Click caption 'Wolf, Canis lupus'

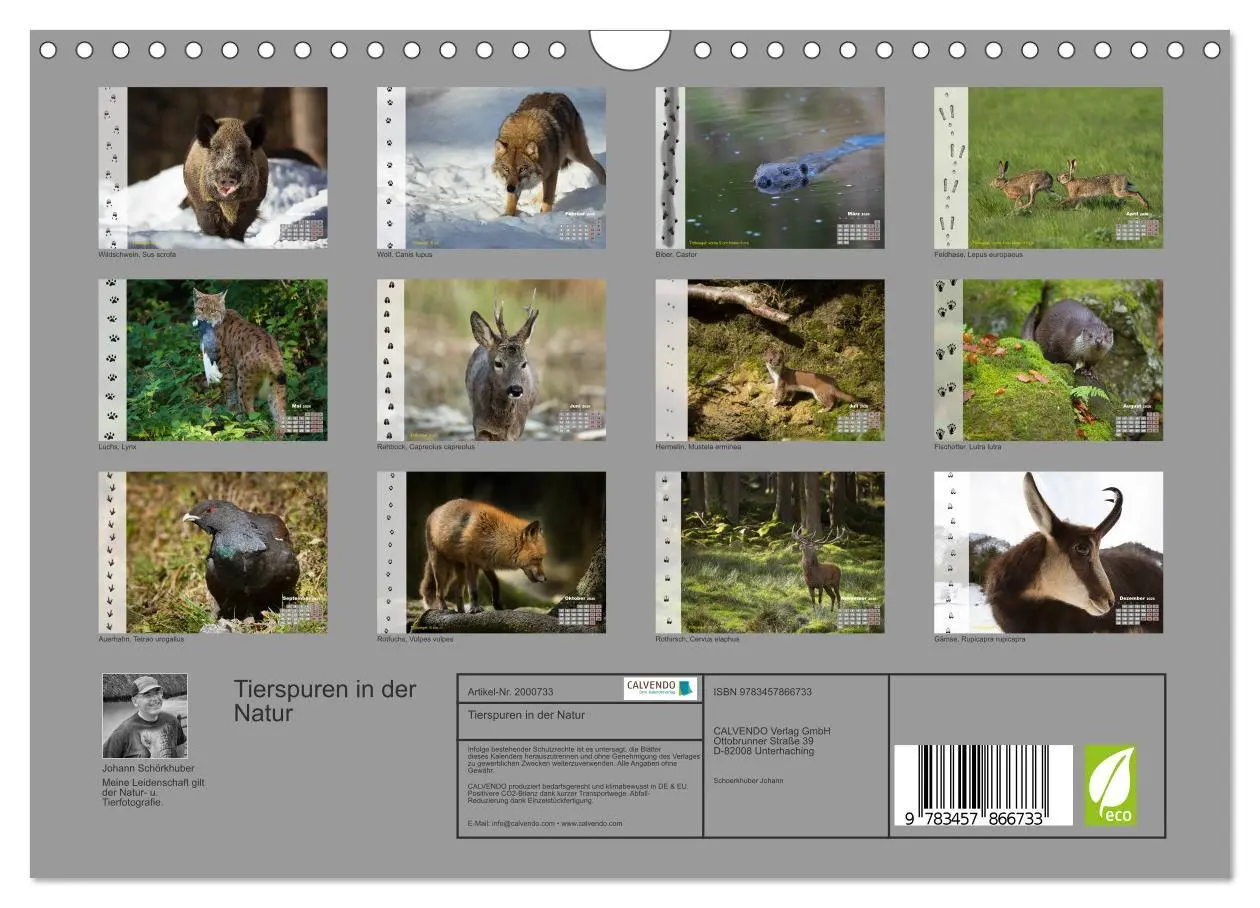(x=405, y=254)
